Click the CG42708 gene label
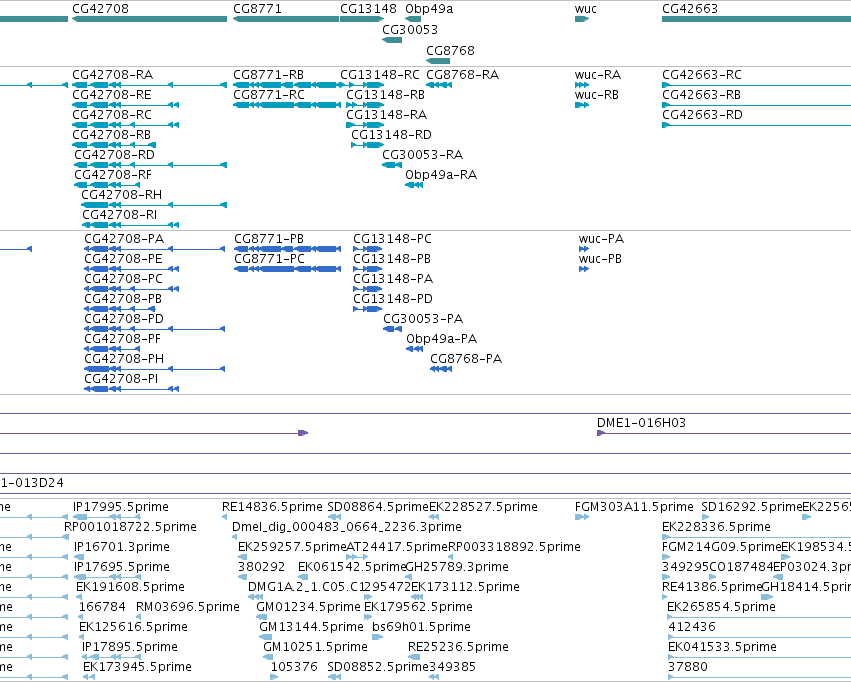The image size is (851, 682). point(100,9)
